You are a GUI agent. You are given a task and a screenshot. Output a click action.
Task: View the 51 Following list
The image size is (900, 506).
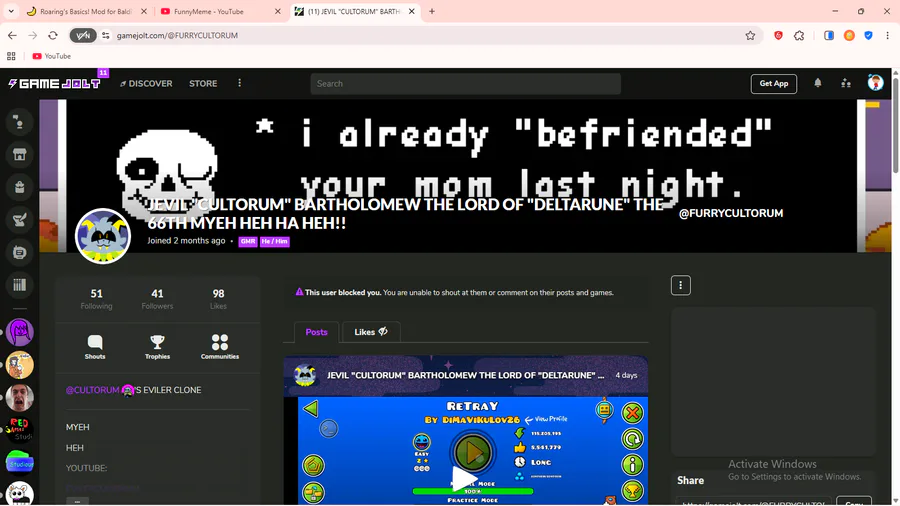tap(96, 299)
